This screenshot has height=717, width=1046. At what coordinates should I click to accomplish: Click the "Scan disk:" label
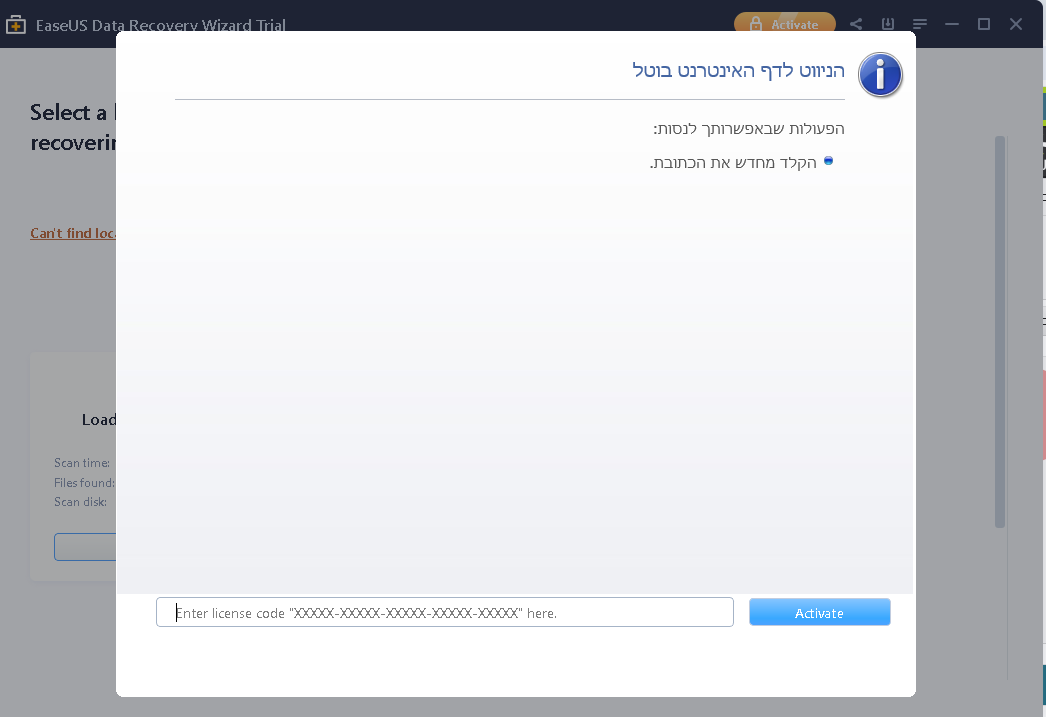coord(80,502)
